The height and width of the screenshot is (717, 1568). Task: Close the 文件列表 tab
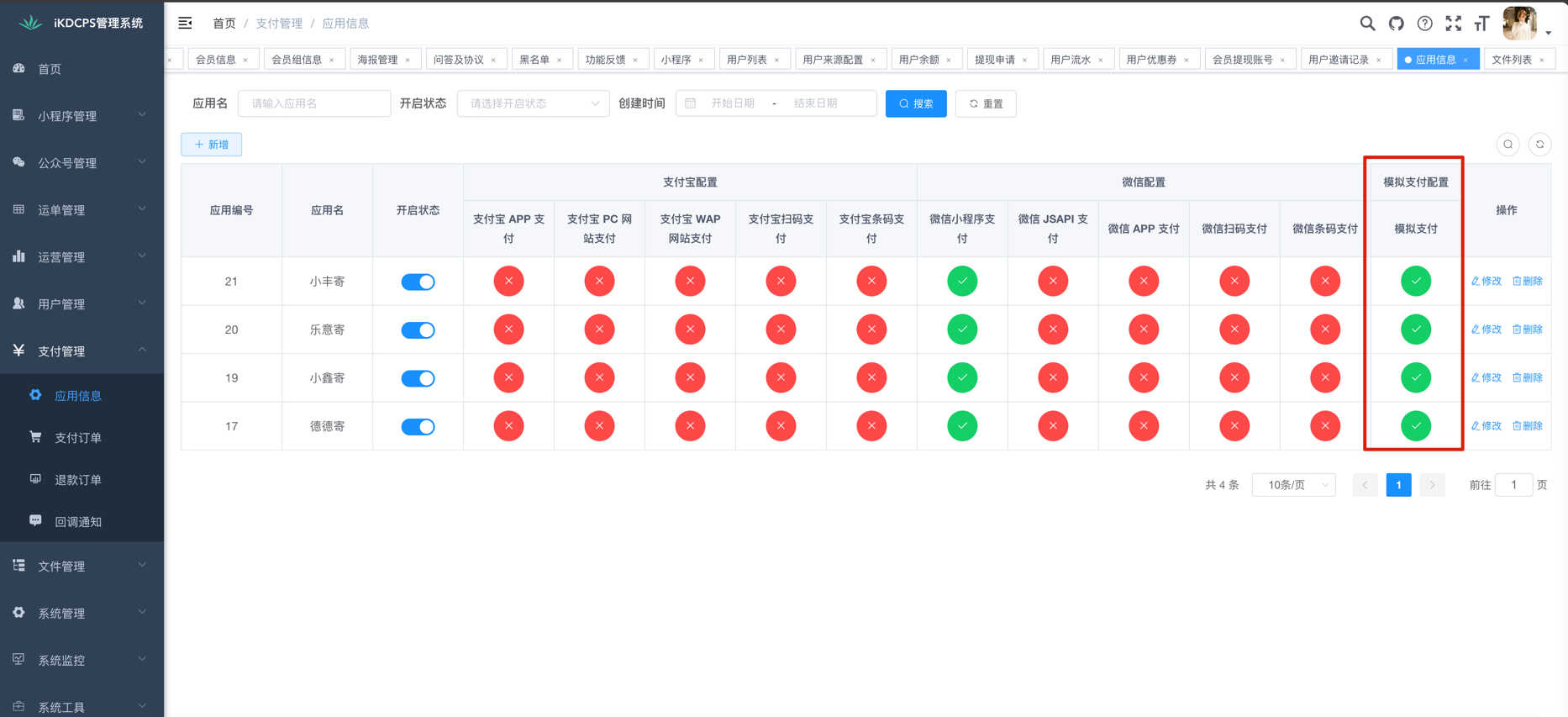coord(1543,60)
